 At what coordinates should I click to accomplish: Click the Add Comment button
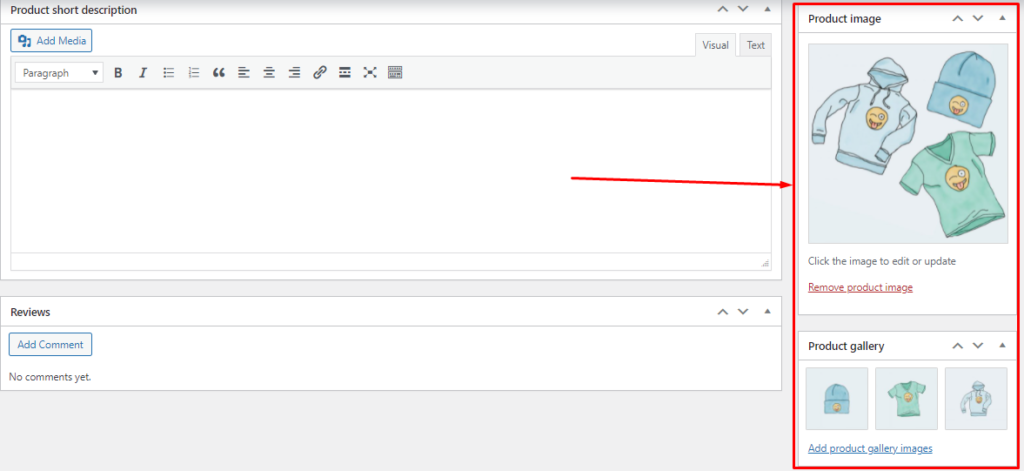click(x=50, y=344)
